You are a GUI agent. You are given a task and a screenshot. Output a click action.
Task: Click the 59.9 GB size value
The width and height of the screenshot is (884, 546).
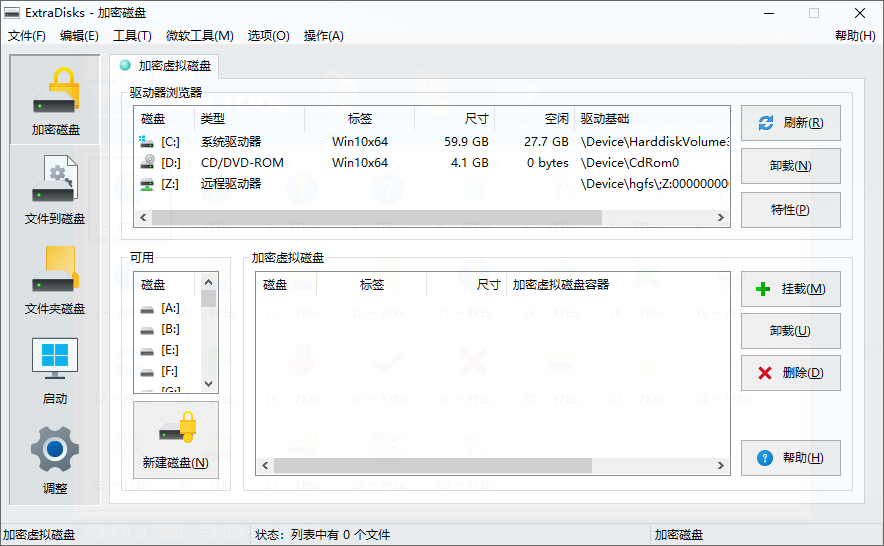(466, 142)
